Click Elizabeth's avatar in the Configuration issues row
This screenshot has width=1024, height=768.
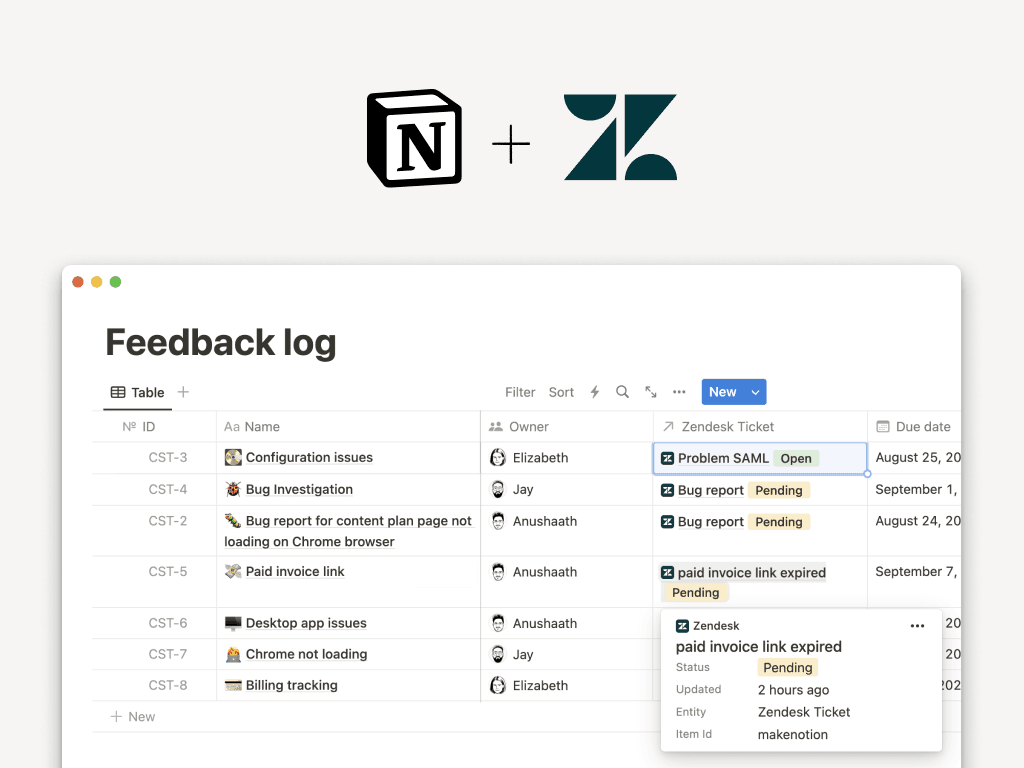coord(498,458)
